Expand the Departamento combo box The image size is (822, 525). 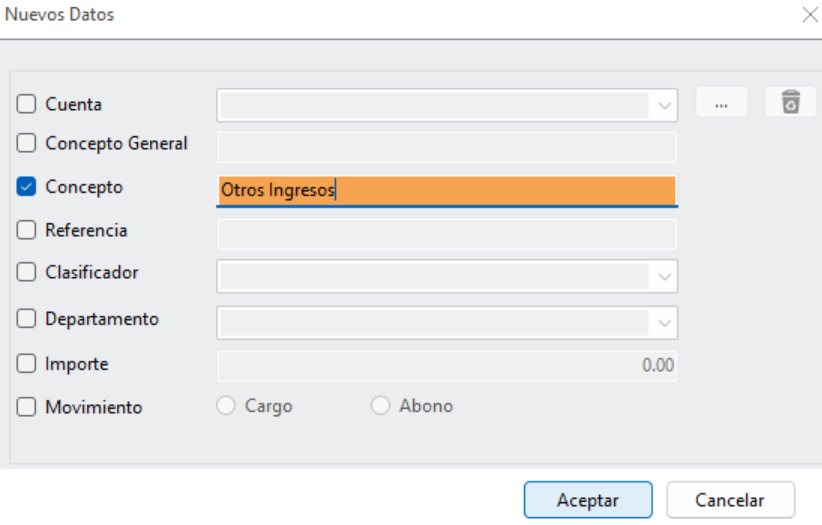tap(664, 323)
